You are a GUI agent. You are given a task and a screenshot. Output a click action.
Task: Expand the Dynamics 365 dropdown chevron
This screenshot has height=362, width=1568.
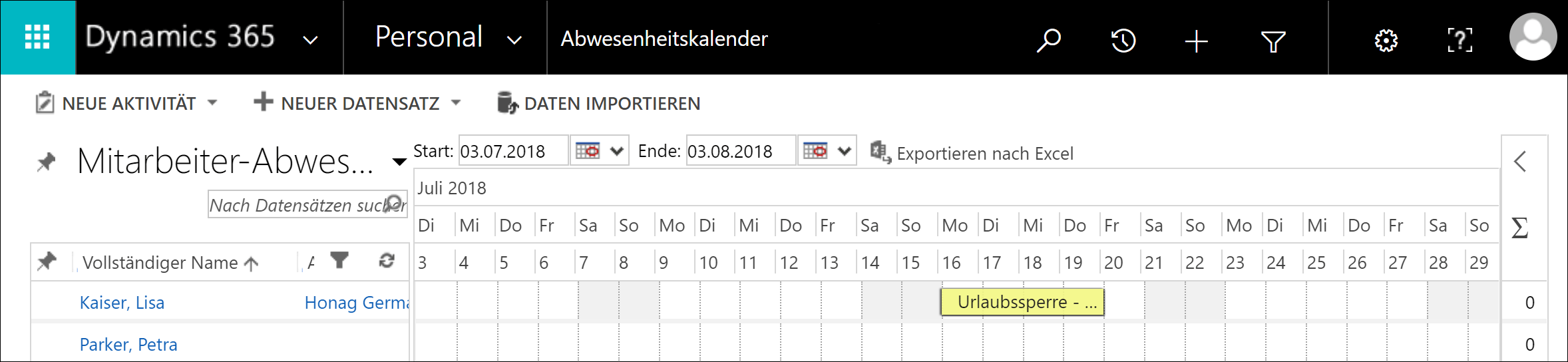point(310,40)
